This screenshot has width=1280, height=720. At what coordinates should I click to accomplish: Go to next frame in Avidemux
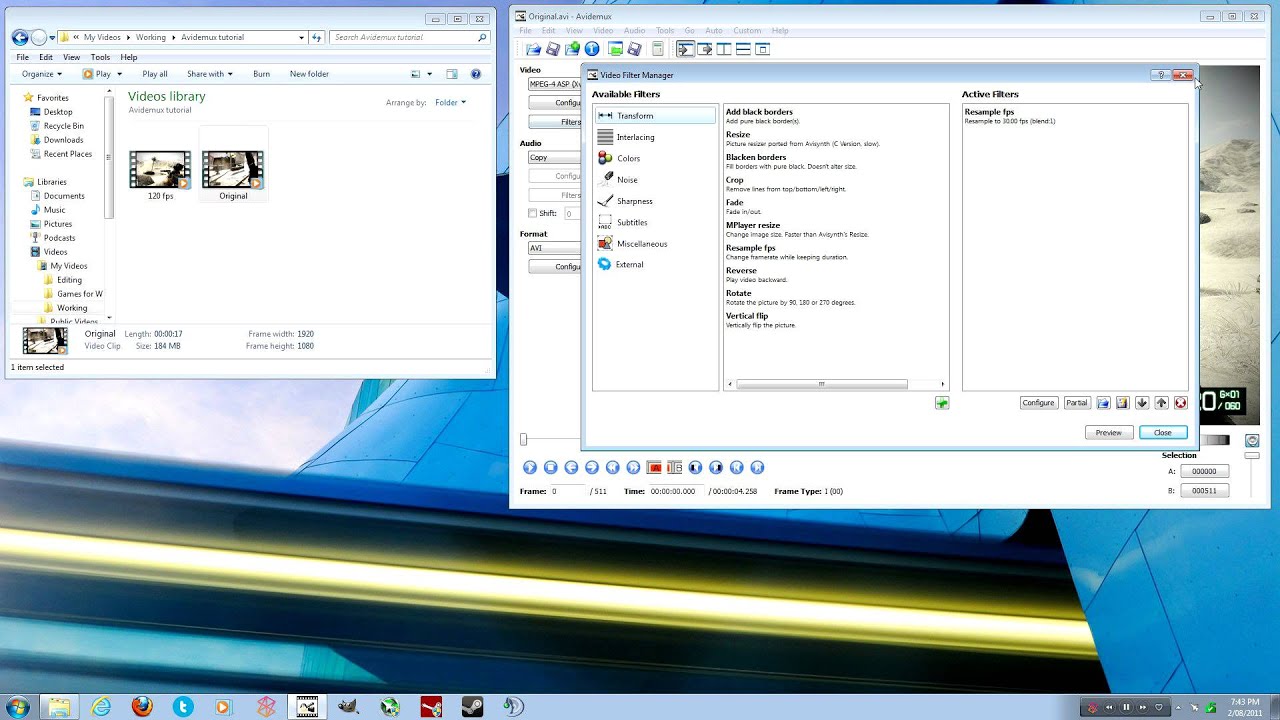[592, 467]
